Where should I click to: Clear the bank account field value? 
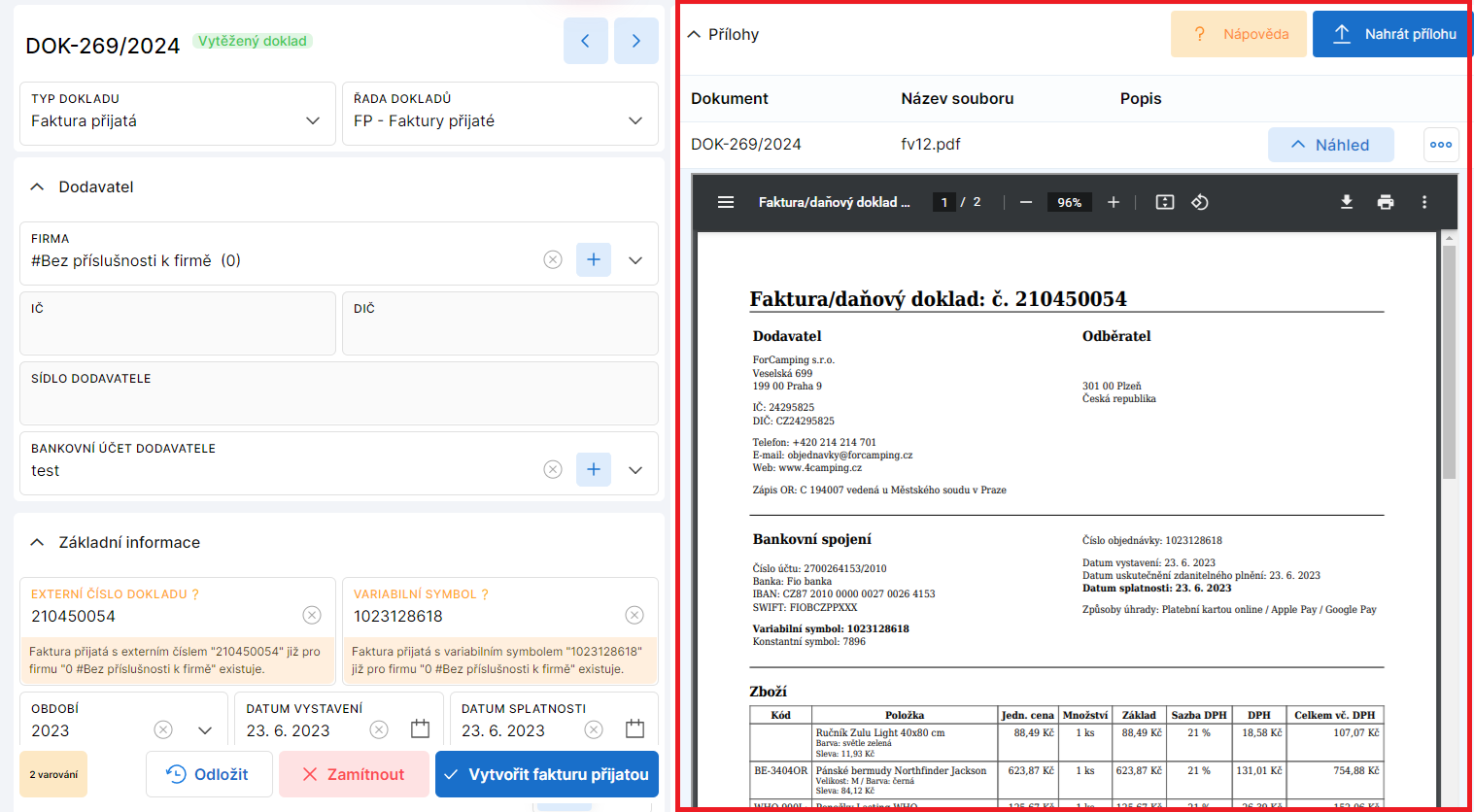coord(553,469)
